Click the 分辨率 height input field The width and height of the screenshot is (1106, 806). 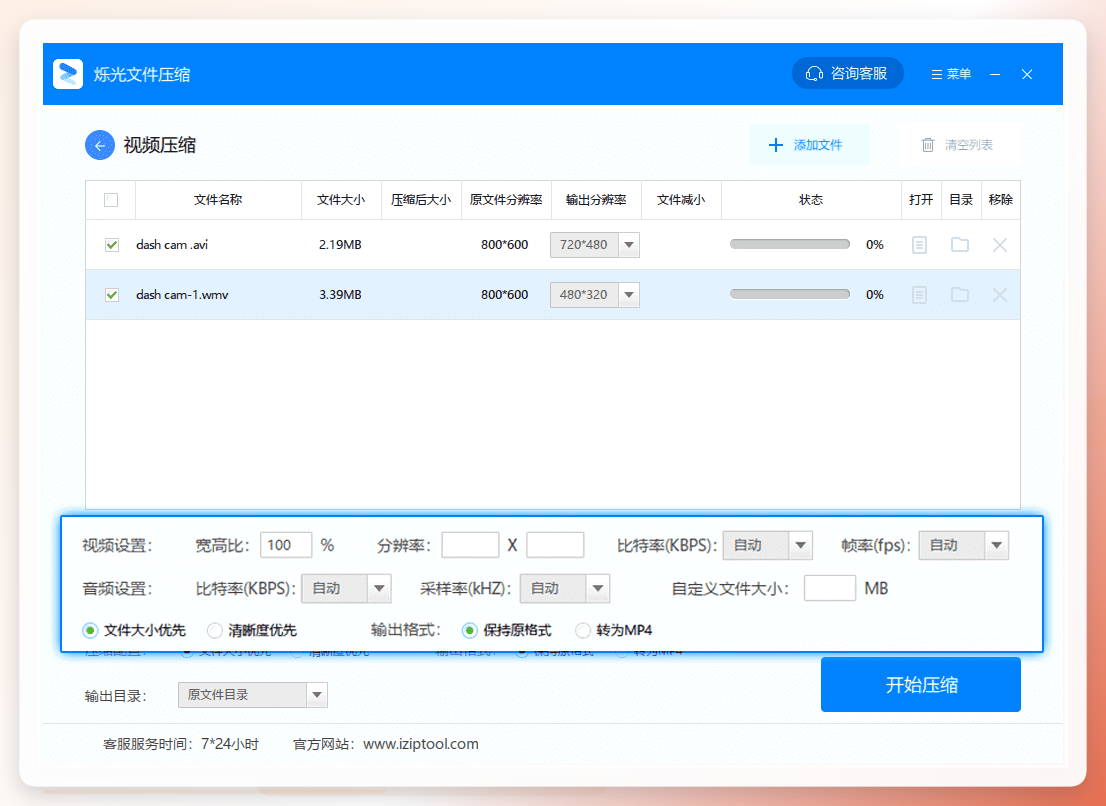pos(555,545)
